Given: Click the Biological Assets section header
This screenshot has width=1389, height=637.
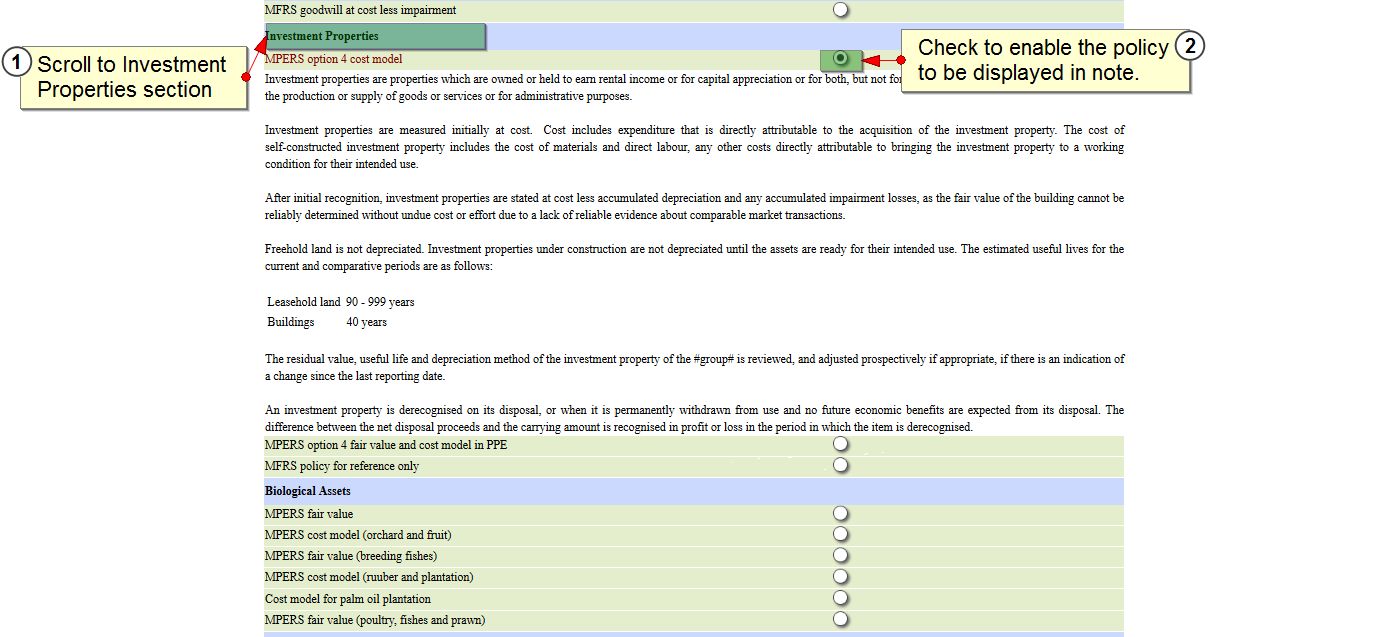Looking at the screenshot, I should click(308, 491).
